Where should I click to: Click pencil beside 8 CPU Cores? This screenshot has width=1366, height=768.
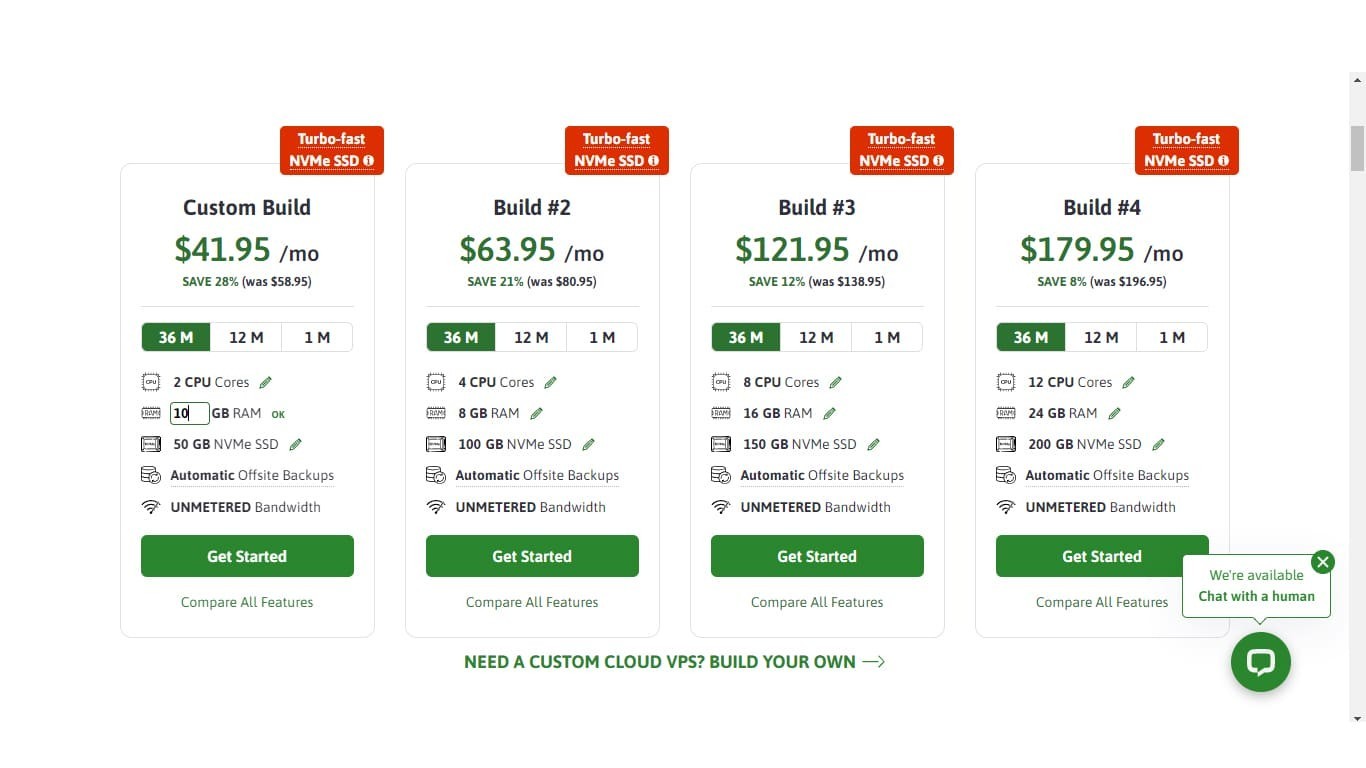tap(835, 382)
